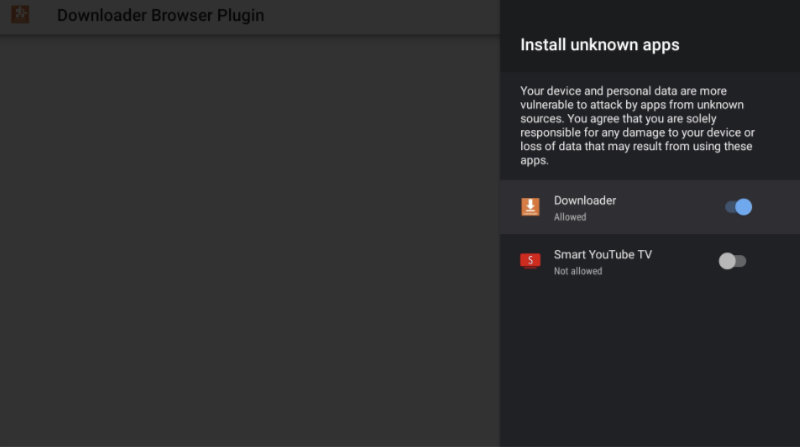This screenshot has width=800, height=447.
Task: Click the Downloader Browser Plugin title text
Action: point(161,15)
